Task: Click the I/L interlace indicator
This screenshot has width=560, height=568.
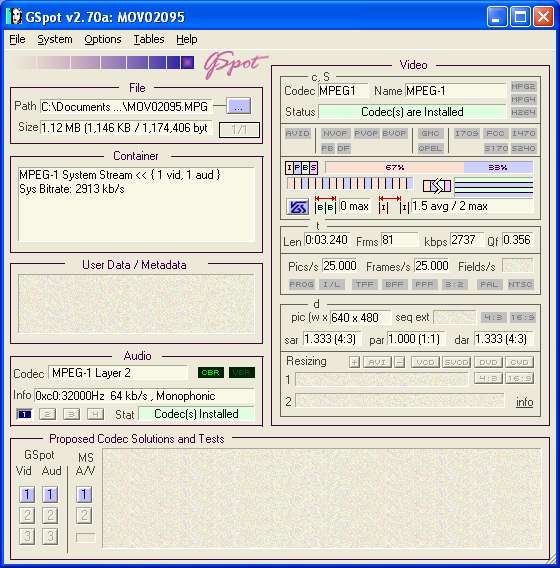Action: [331, 284]
